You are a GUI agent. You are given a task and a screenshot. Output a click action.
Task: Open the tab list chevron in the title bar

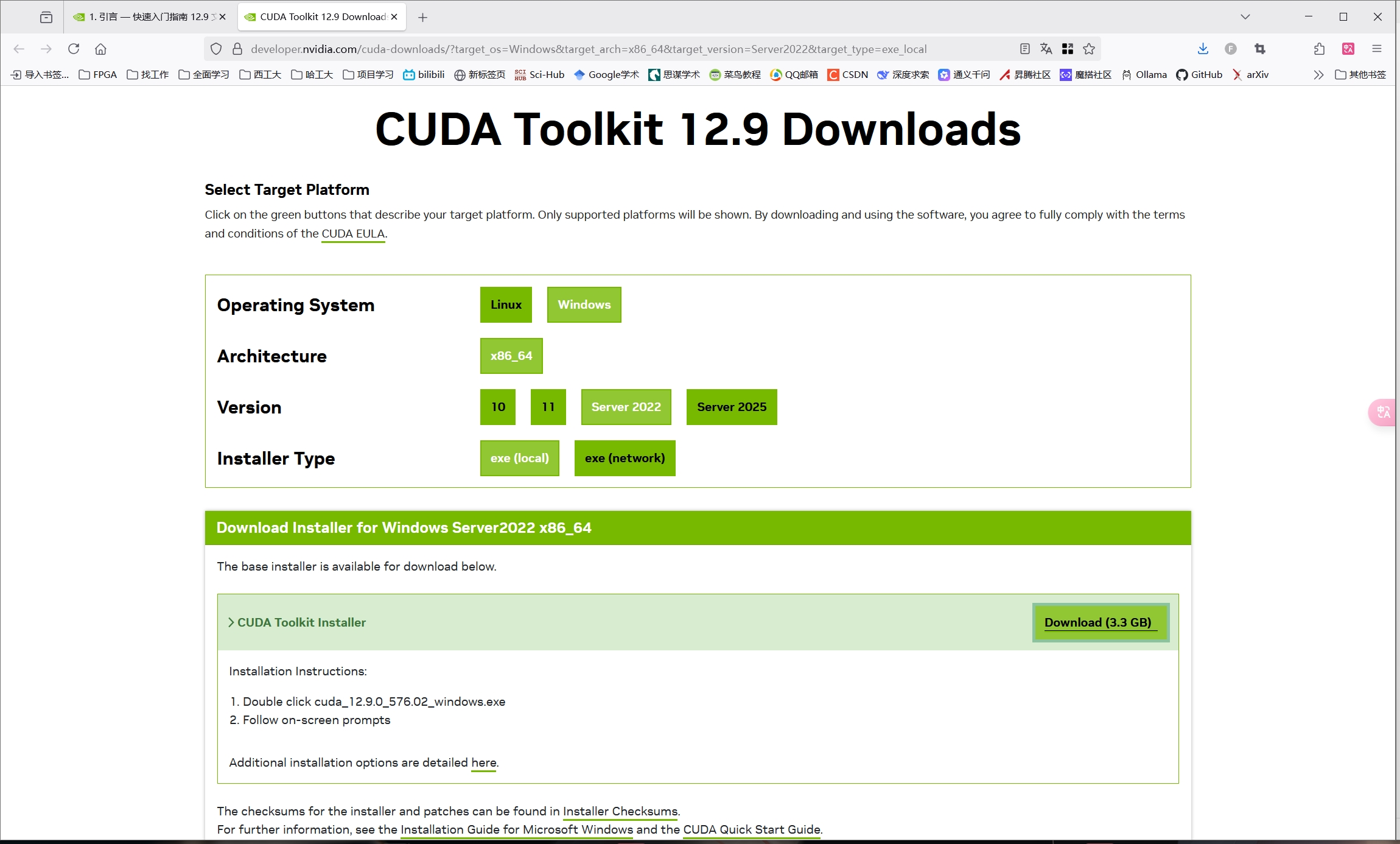pyautogui.click(x=1245, y=17)
